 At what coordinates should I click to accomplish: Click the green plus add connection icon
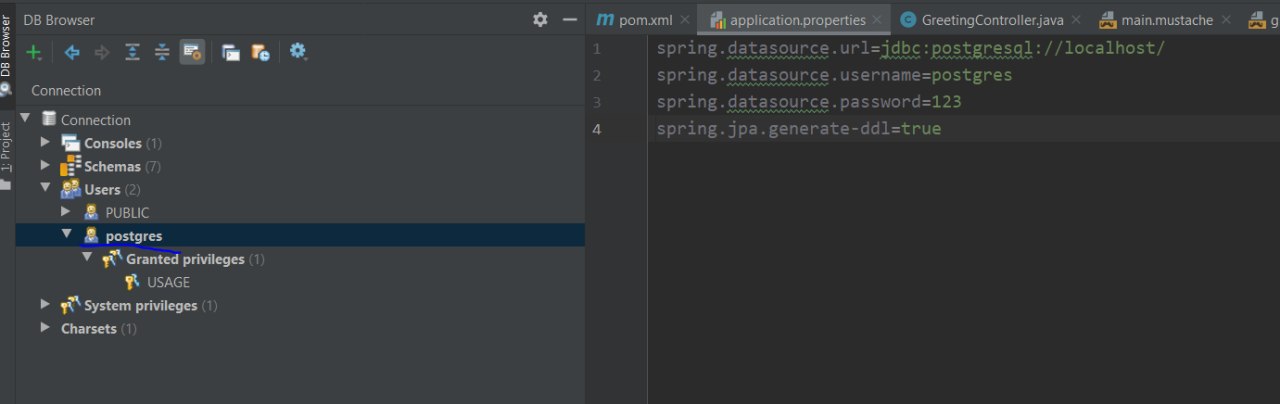tap(34, 52)
